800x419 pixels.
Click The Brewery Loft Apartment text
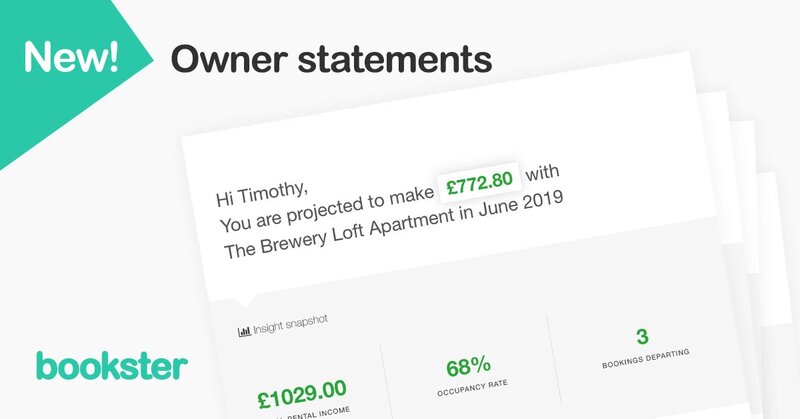pos(338,233)
